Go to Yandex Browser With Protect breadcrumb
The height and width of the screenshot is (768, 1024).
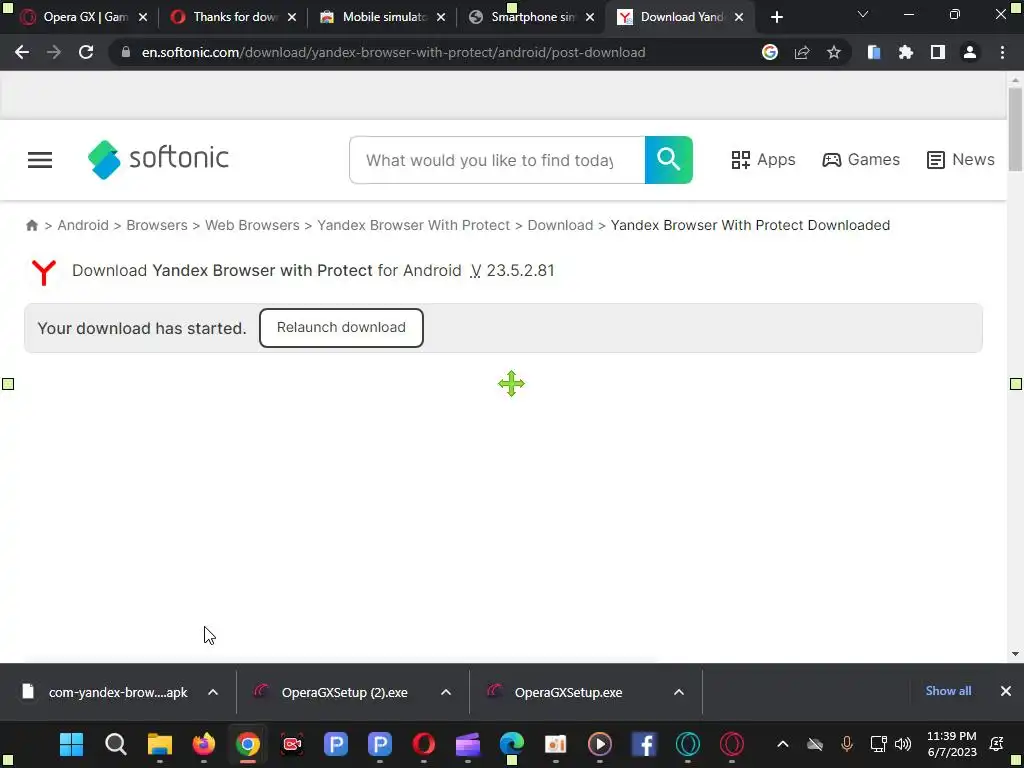pos(413,225)
